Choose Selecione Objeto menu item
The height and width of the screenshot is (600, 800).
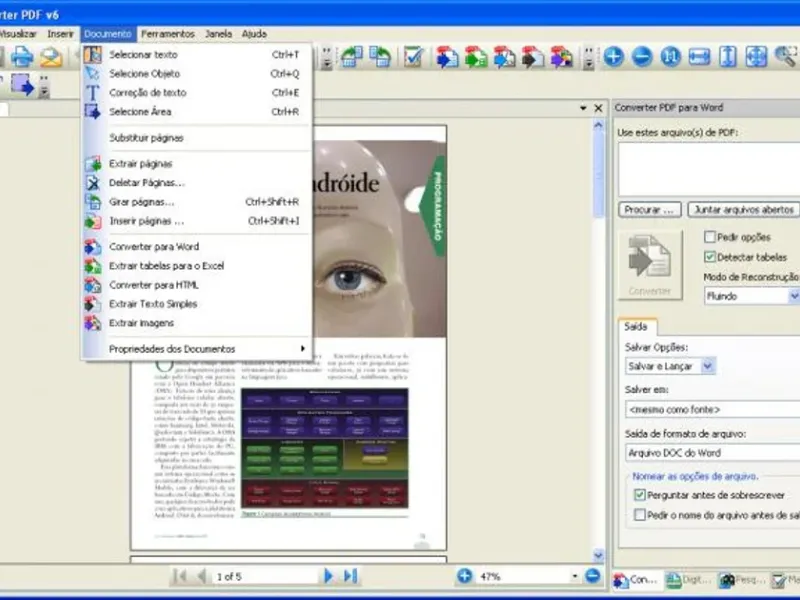click(198, 73)
